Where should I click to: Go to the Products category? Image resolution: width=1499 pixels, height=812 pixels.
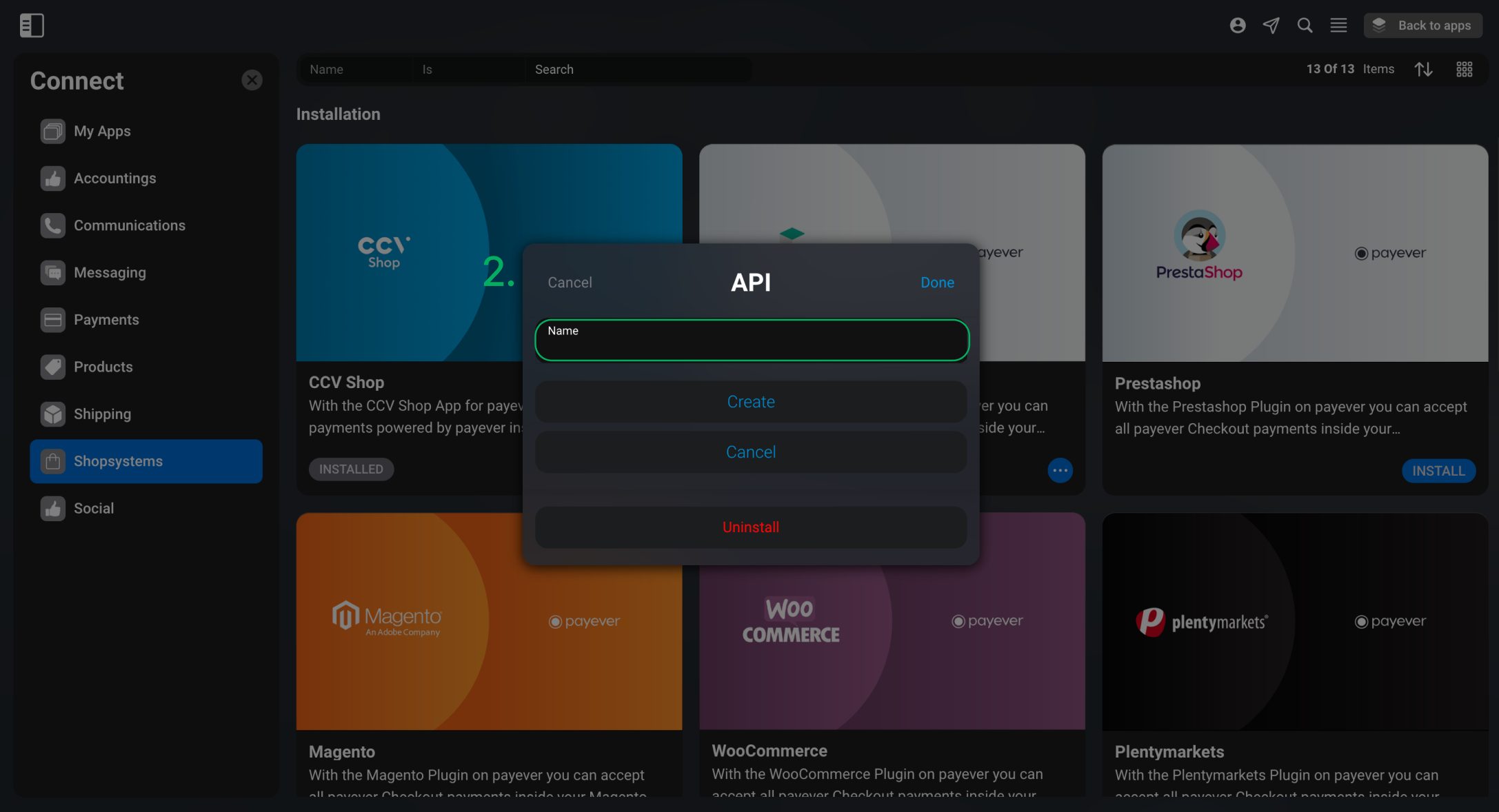pos(146,367)
